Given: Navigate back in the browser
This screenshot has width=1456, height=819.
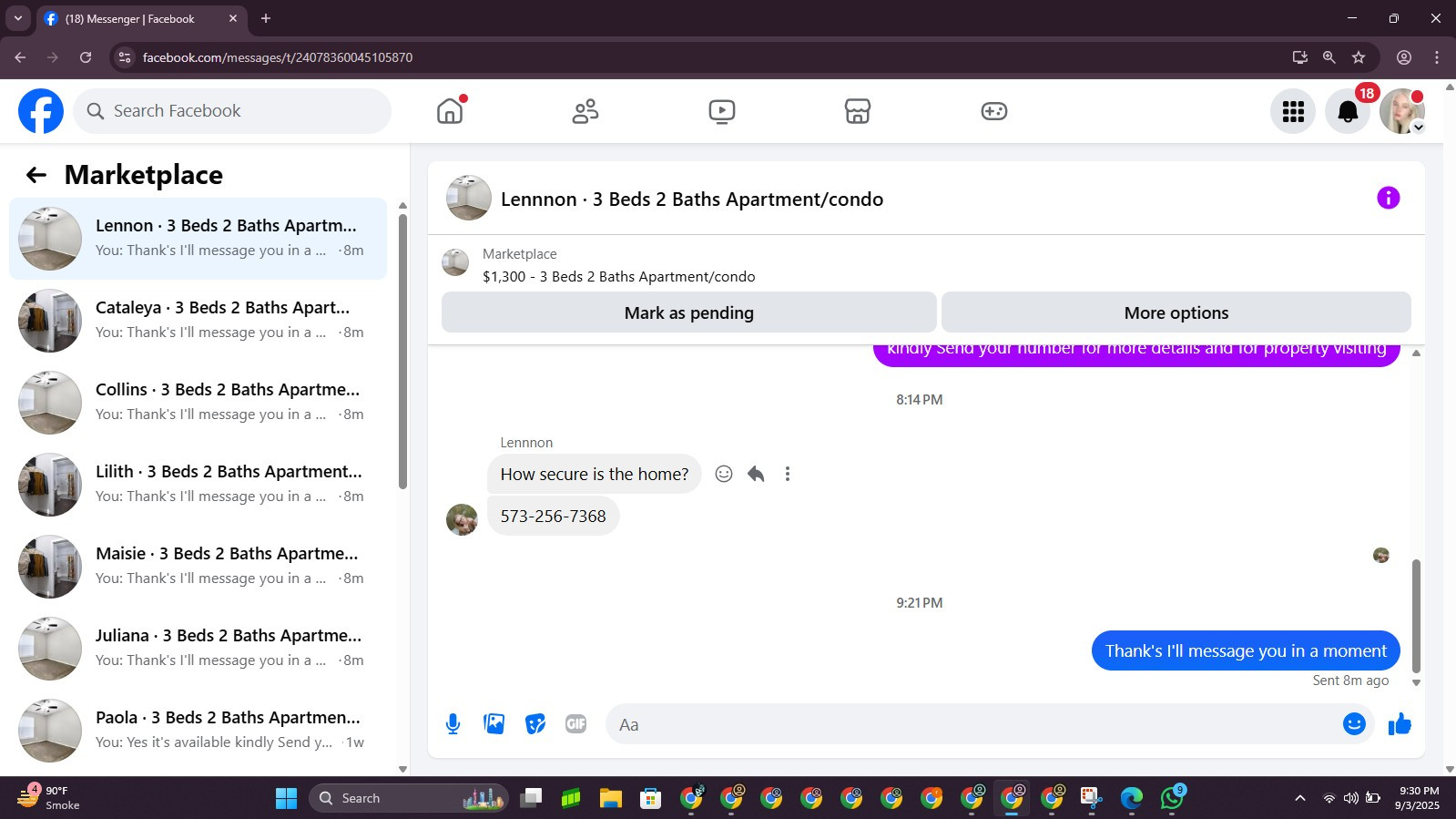Looking at the screenshot, I should (20, 57).
